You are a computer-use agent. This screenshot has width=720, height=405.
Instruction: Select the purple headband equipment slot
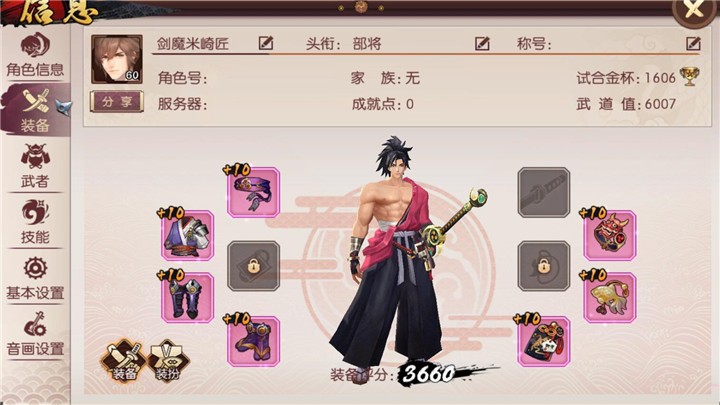(x=253, y=192)
